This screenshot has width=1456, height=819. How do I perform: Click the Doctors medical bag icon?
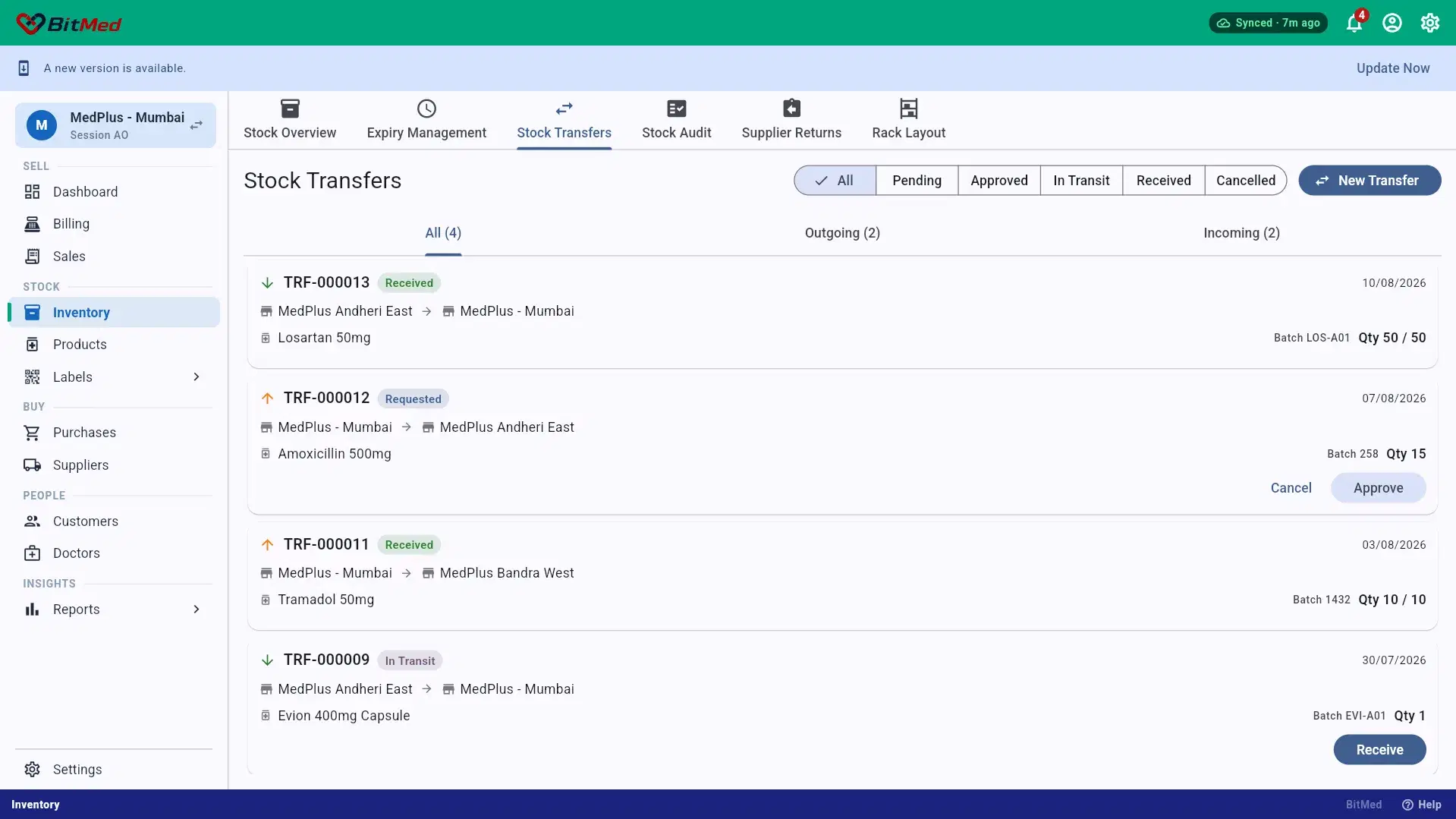tap(32, 553)
